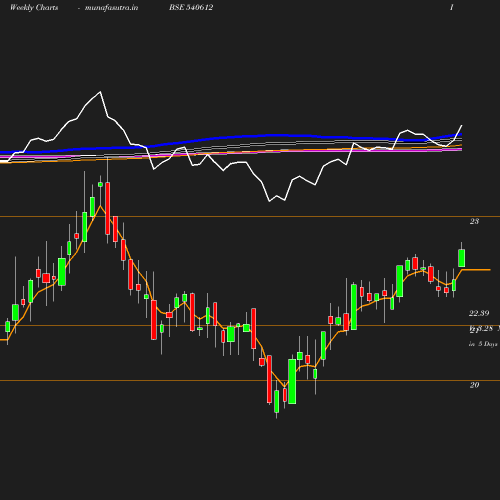Click the "Weekly Charts" title text
This screenshot has height=500, width=500.
pyautogui.click(x=34, y=8)
